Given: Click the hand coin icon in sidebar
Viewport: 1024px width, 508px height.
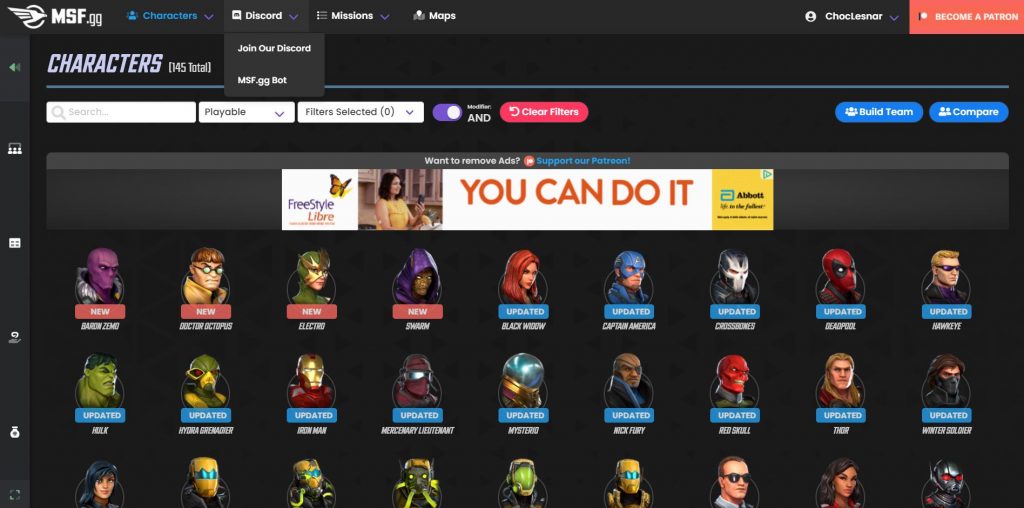Looking at the screenshot, I should (14, 337).
